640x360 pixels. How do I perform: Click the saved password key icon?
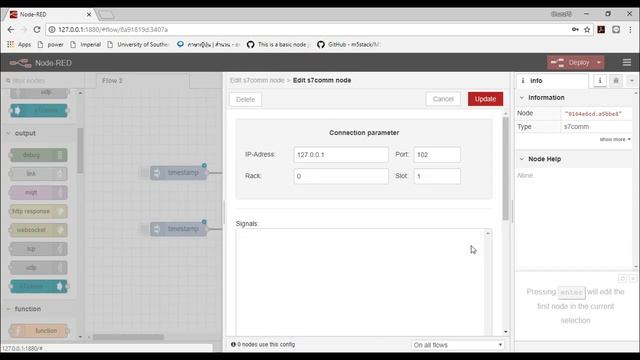[x=575, y=29]
